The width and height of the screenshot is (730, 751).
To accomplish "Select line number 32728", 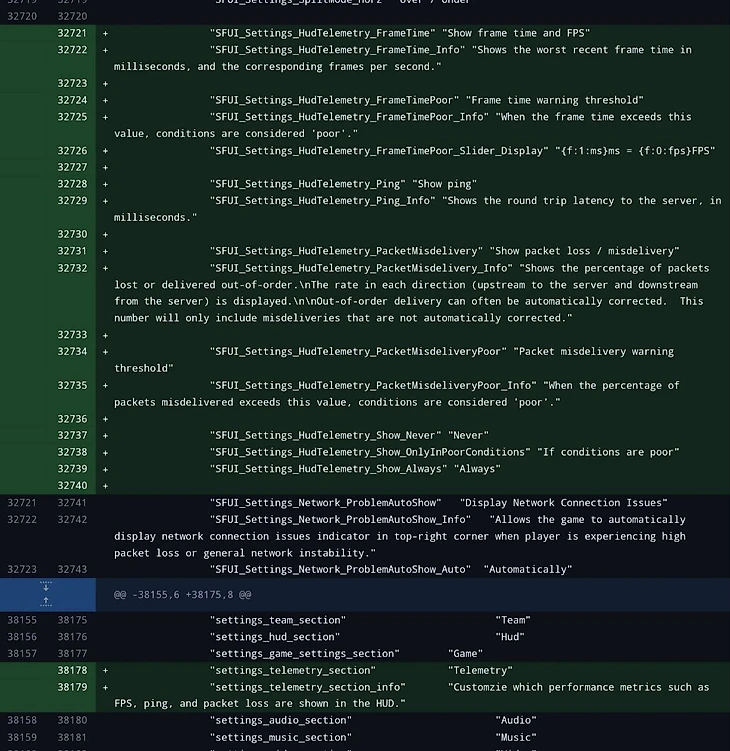I will click(x=72, y=184).
